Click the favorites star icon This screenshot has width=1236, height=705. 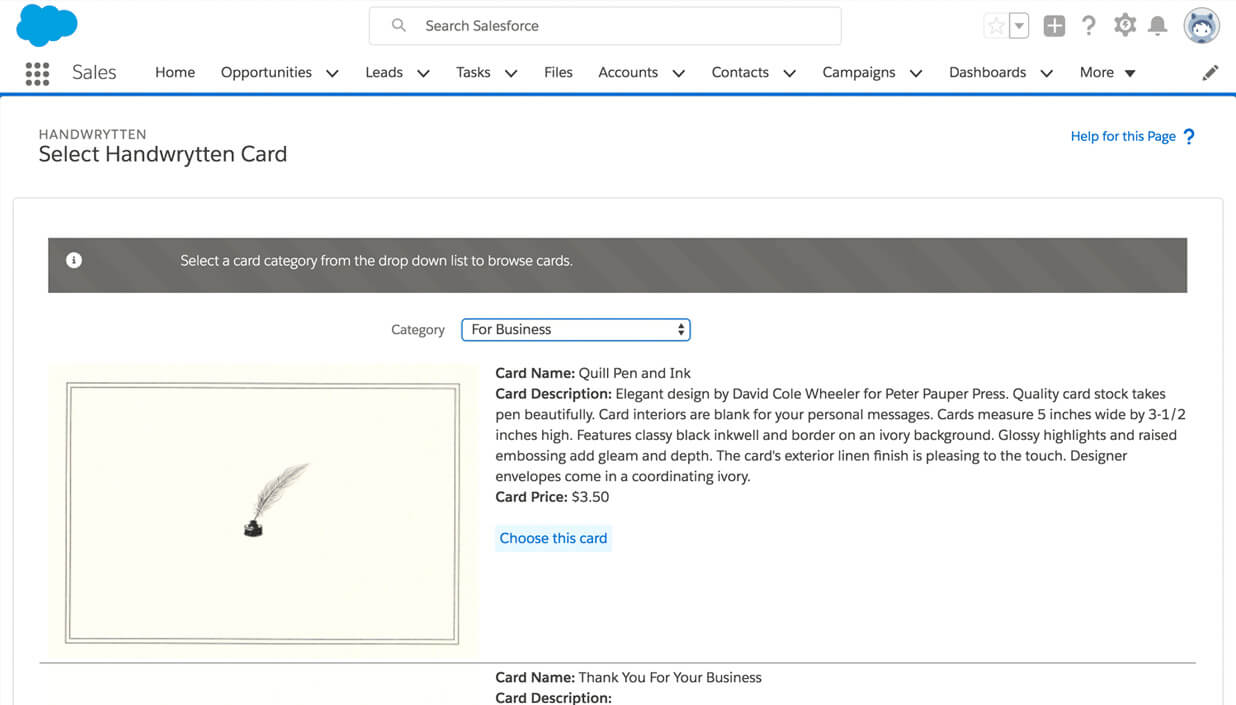[995, 27]
